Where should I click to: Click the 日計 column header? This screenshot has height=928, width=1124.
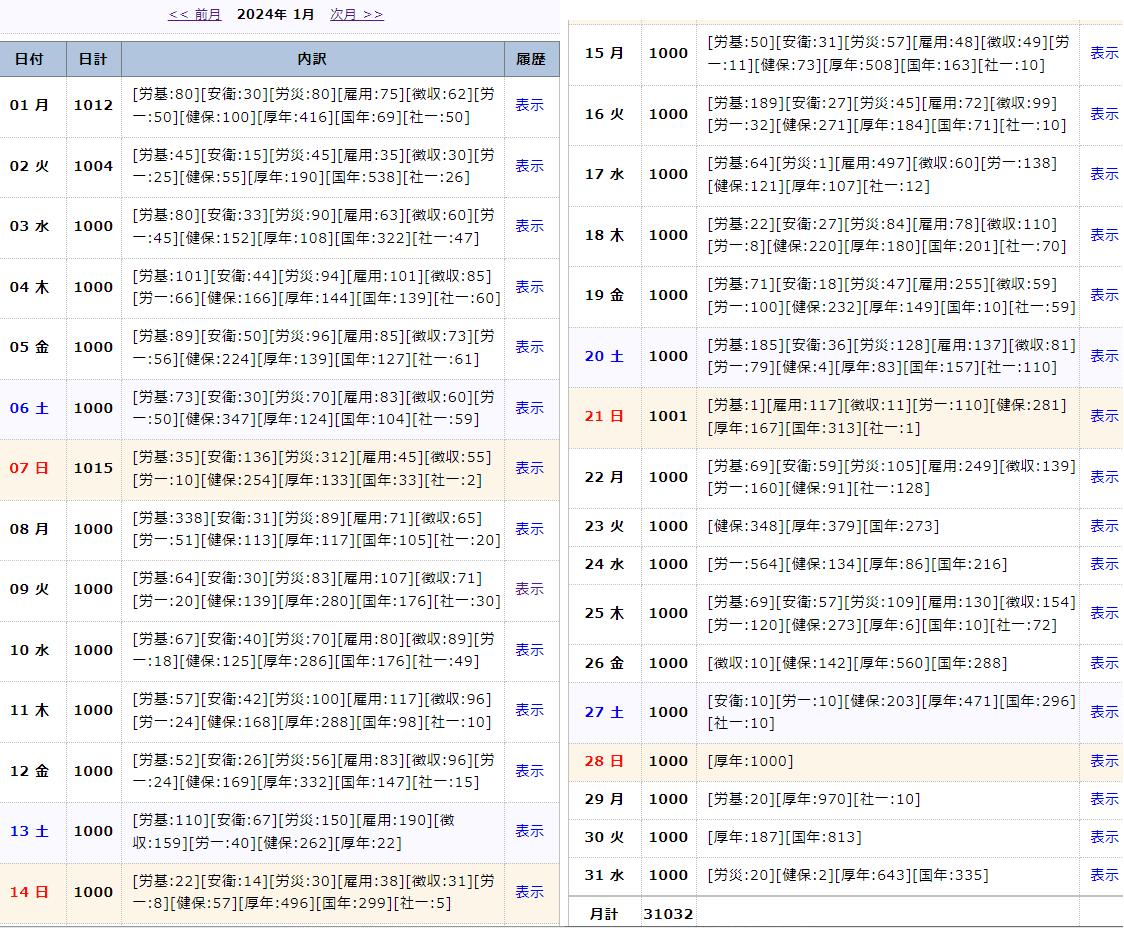94,59
